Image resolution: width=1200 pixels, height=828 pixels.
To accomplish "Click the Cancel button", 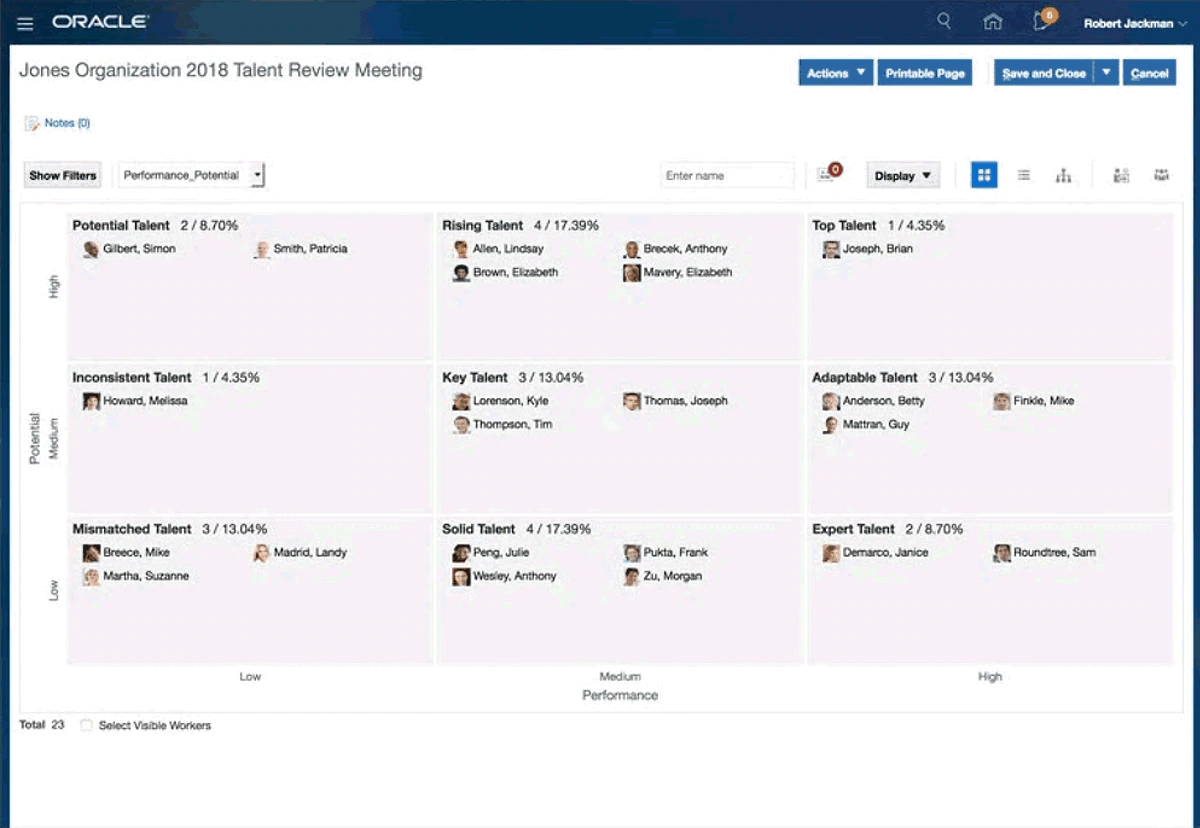I will [1149, 73].
